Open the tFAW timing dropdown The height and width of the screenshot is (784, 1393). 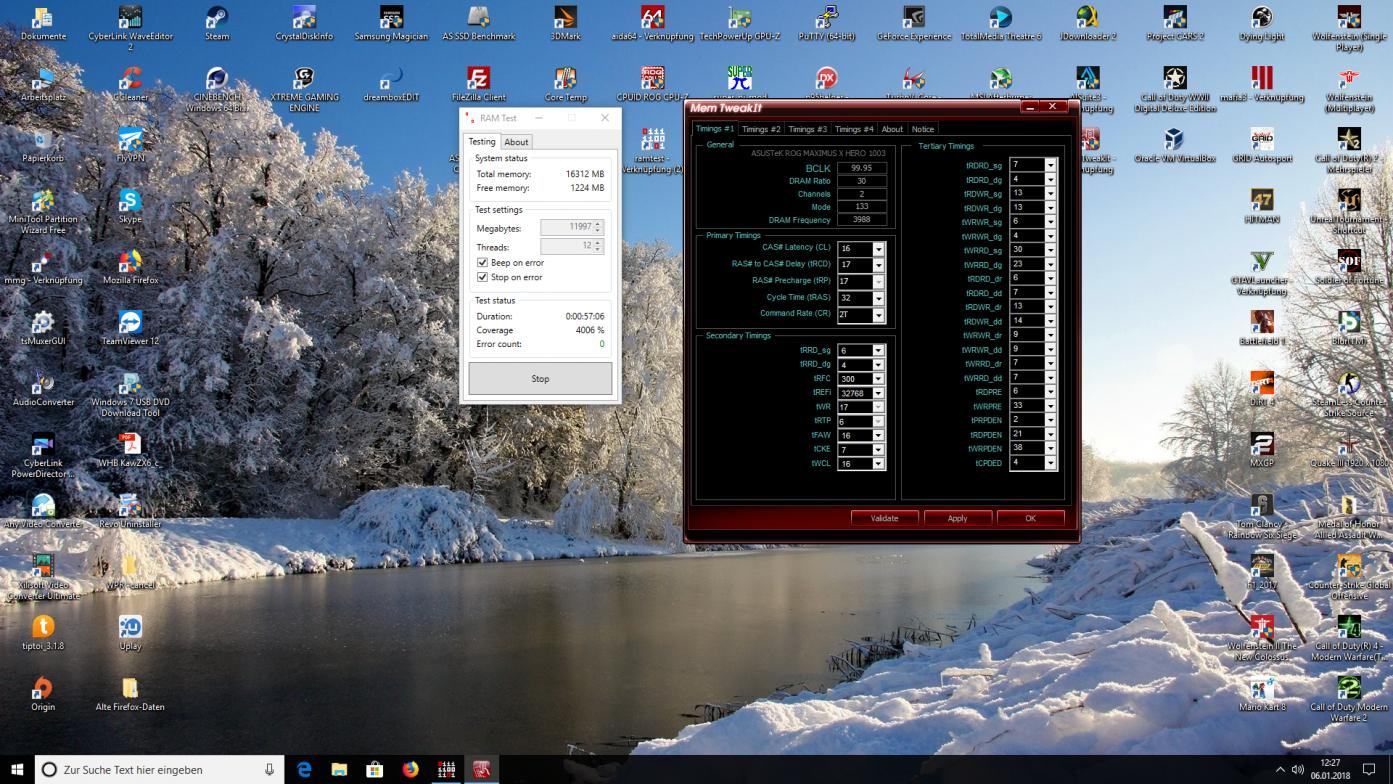click(878, 435)
